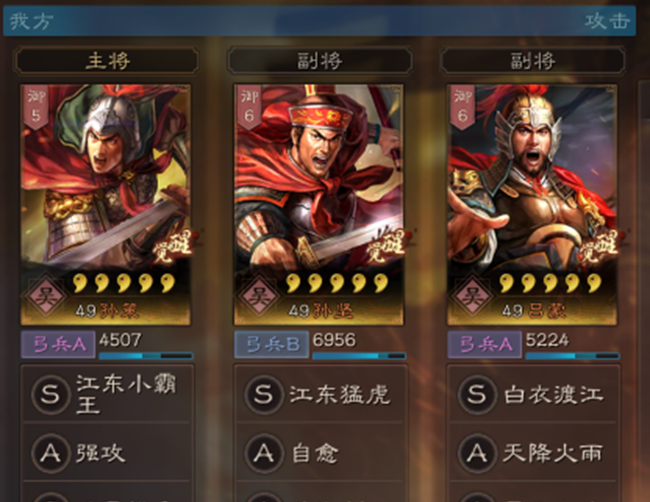The height and width of the screenshot is (502, 650).
Task: Click the 吴 faction emblem on 孙策's card
Action: click(46, 296)
